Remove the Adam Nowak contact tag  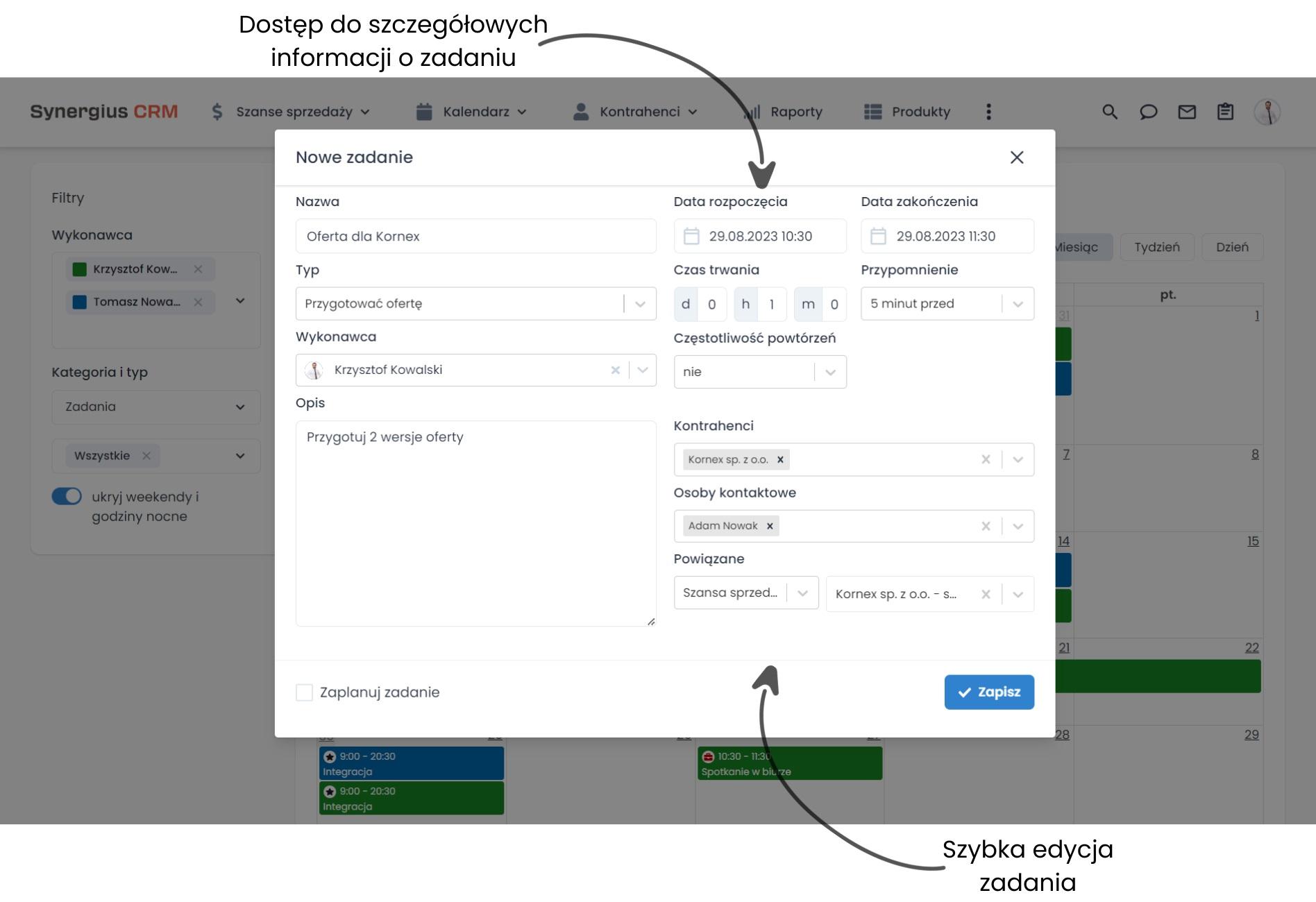tap(769, 526)
